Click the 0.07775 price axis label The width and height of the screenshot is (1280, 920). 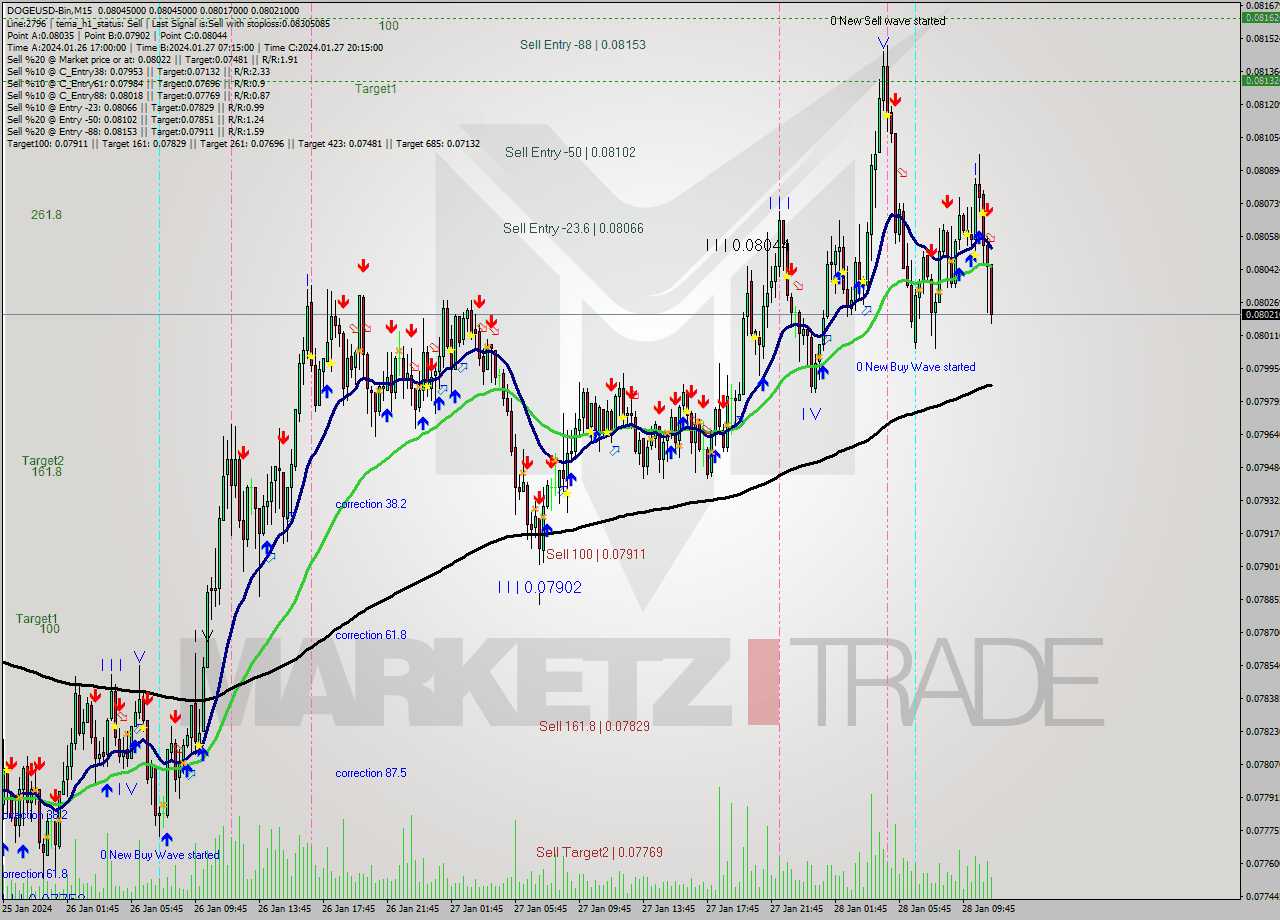(1264, 830)
